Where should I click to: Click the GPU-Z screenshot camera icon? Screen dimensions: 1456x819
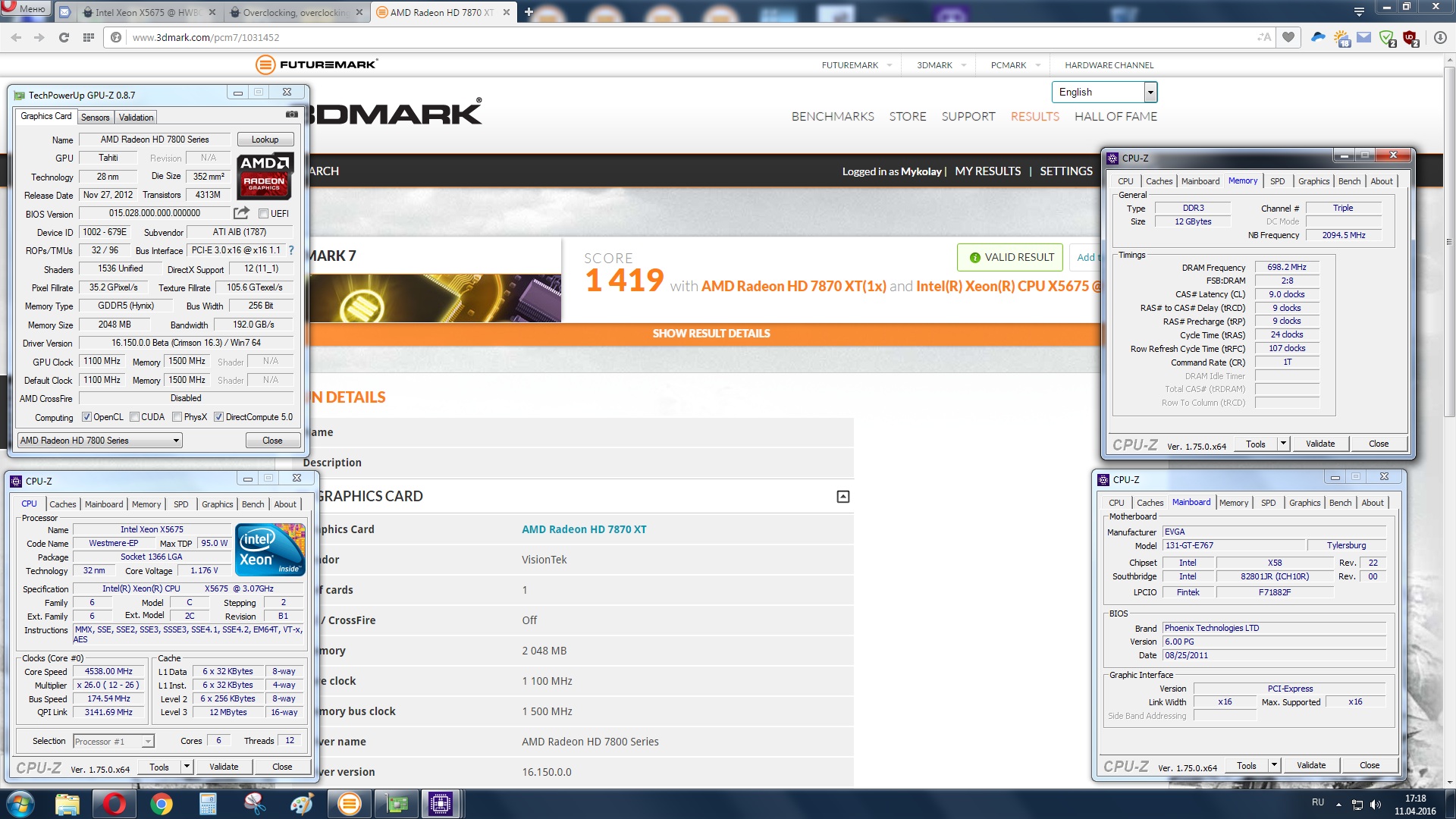point(291,115)
